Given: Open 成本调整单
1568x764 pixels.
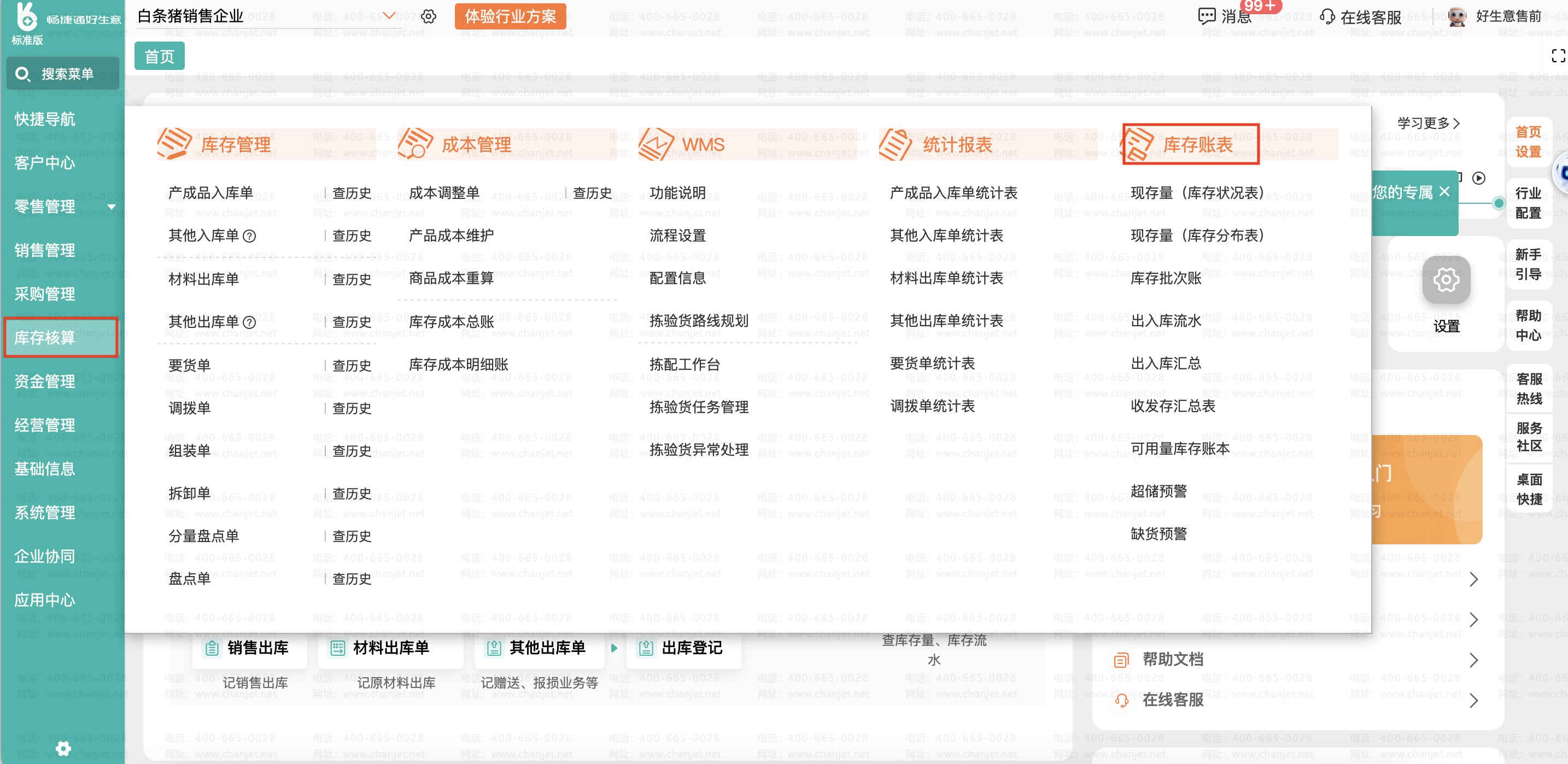Looking at the screenshot, I should click(x=444, y=193).
